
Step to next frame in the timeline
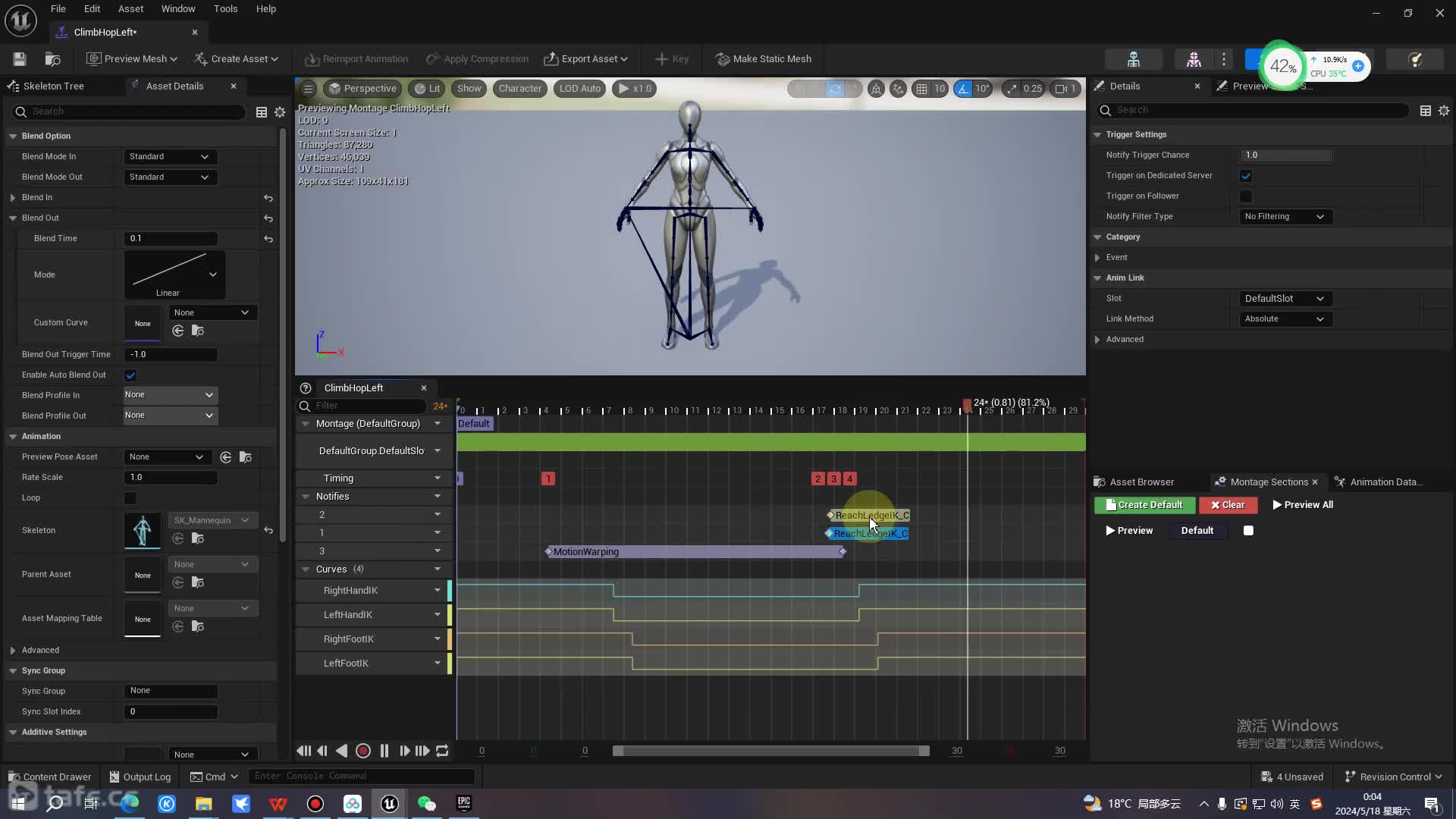404,751
